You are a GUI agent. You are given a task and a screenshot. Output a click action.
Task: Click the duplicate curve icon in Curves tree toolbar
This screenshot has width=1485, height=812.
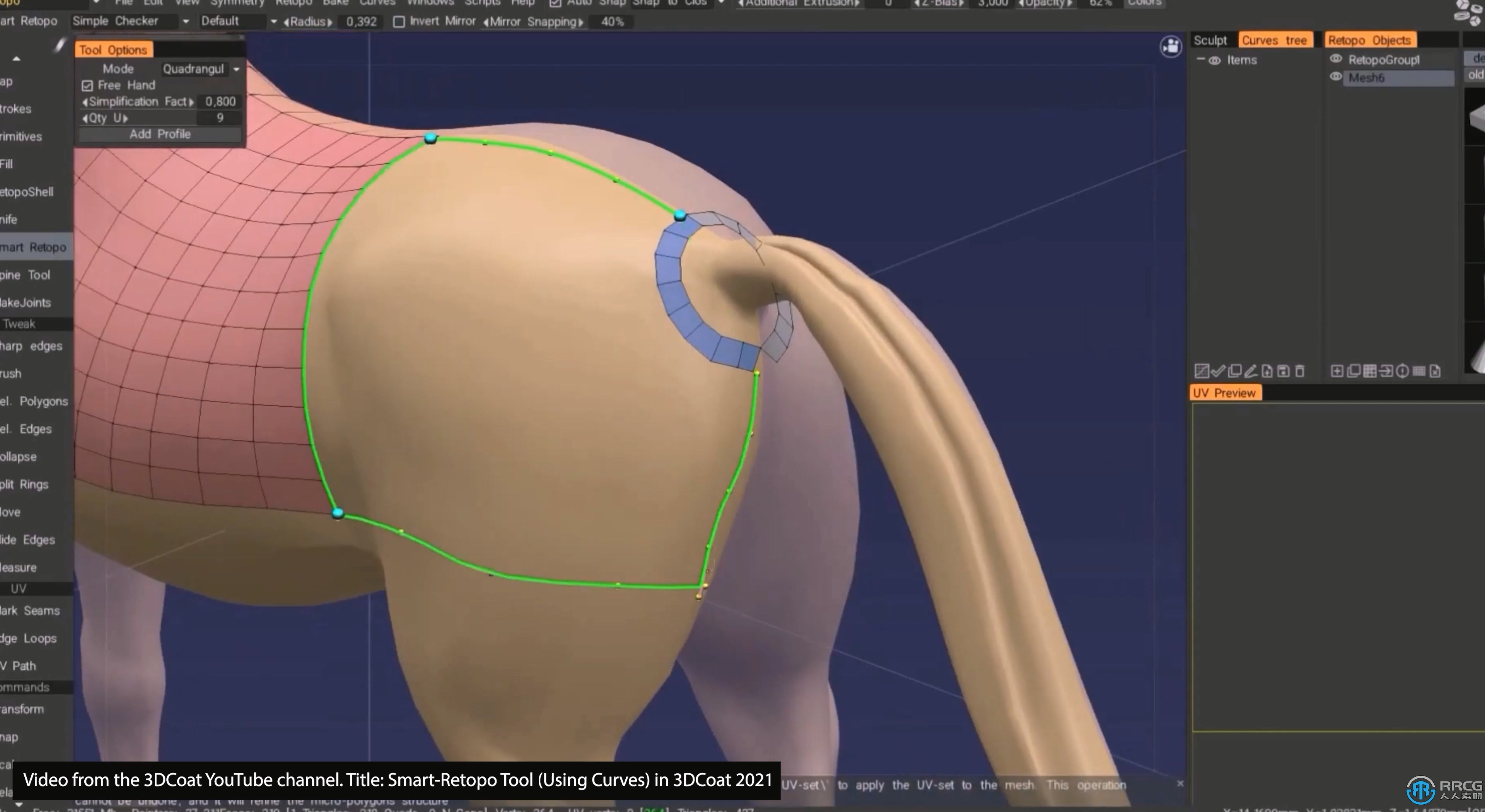(1235, 371)
